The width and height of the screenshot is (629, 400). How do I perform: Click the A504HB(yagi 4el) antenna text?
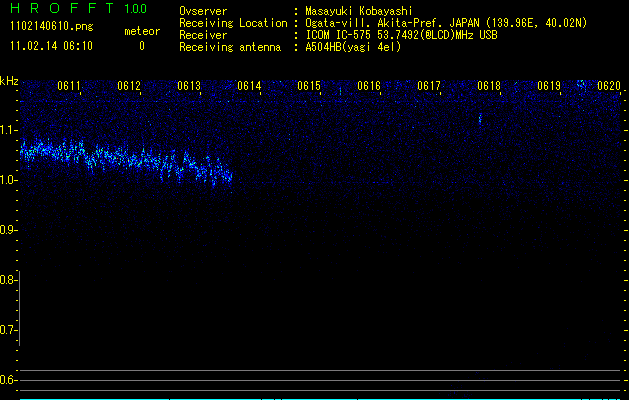point(353,47)
